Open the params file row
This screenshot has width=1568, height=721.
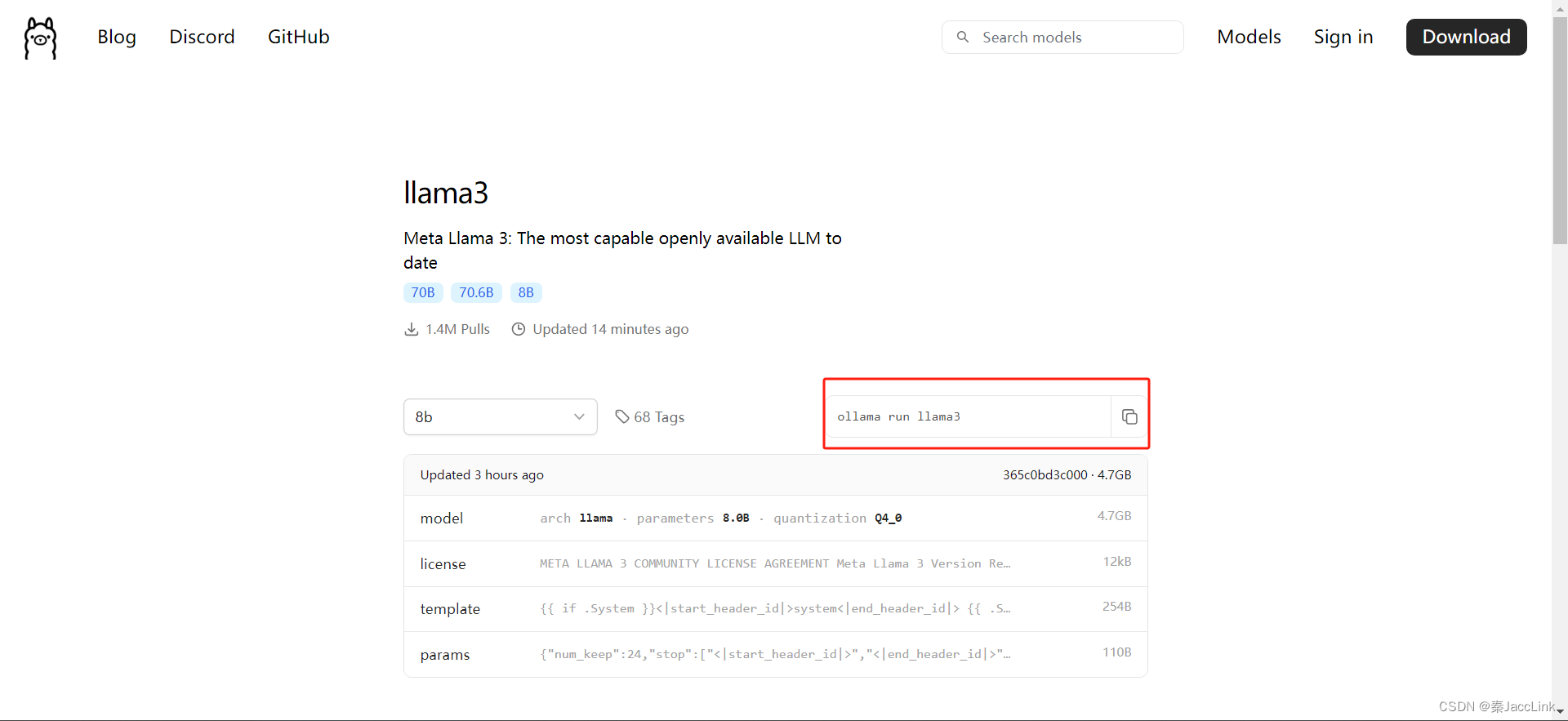[x=776, y=654]
